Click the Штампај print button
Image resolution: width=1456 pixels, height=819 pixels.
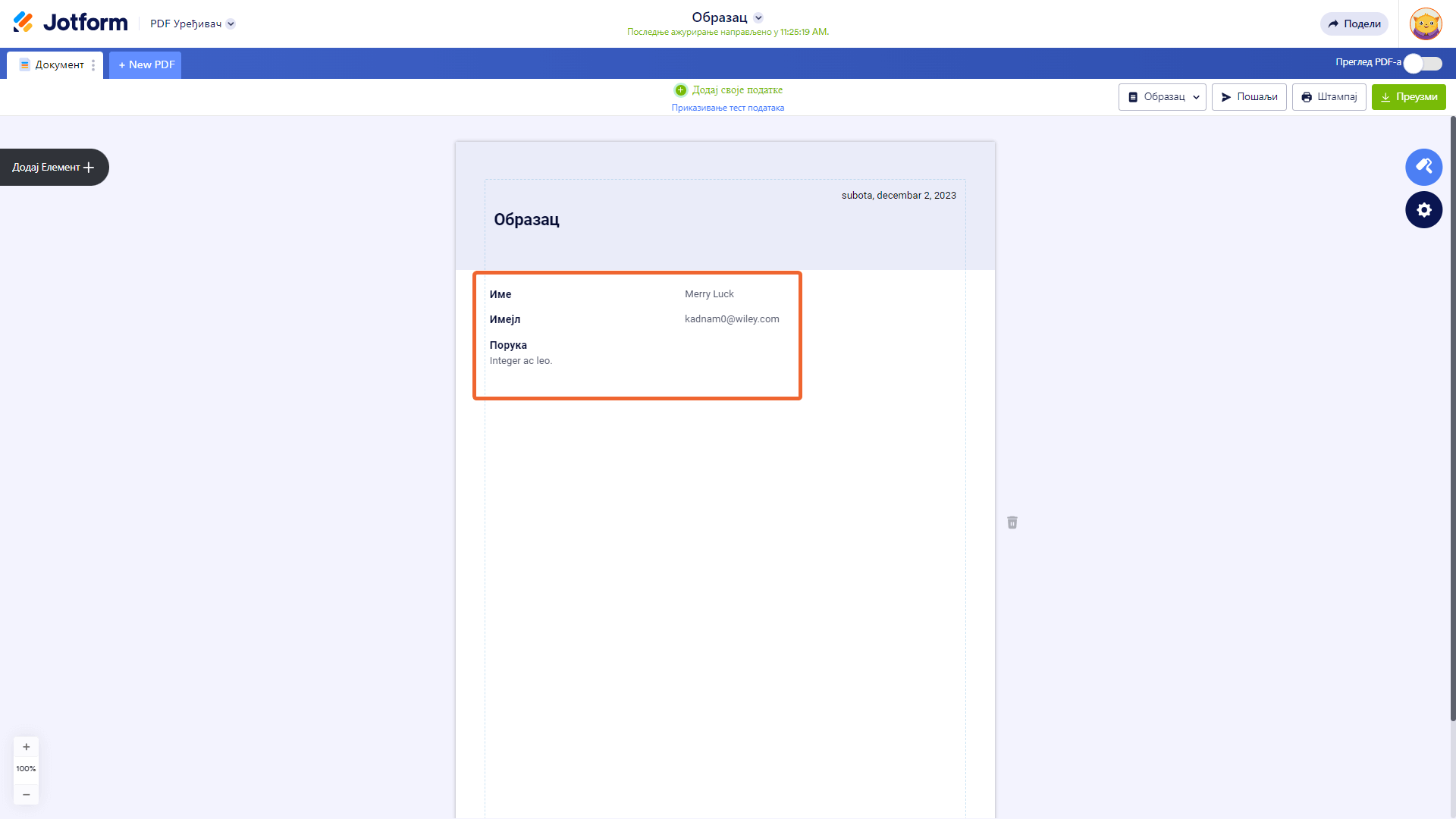(1329, 97)
